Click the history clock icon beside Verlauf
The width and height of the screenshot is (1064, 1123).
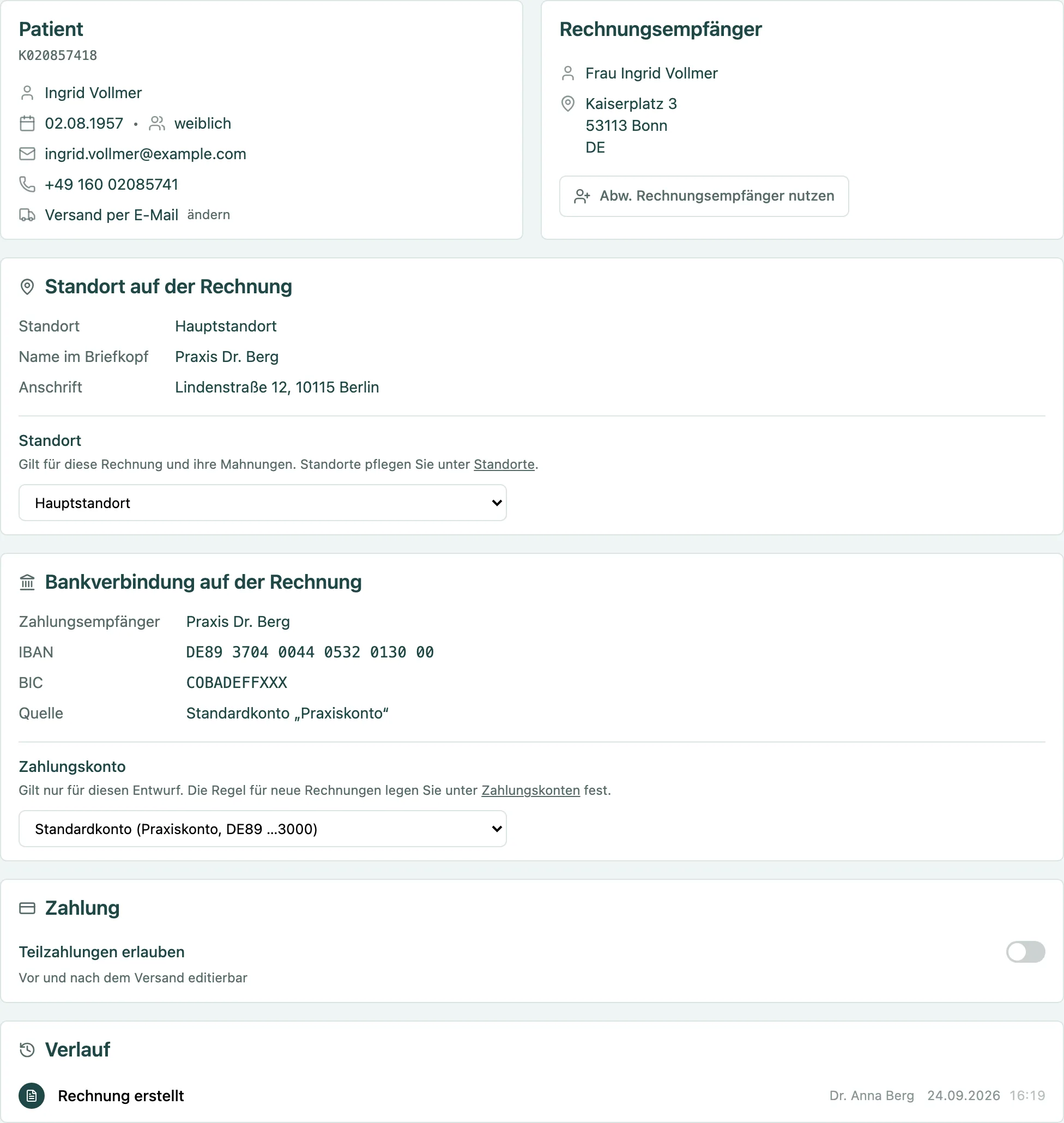[27, 1050]
